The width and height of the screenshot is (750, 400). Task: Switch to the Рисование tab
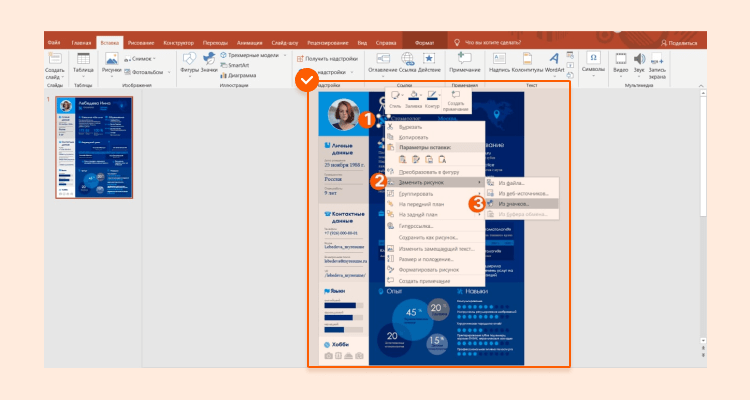(x=141, y=43)
